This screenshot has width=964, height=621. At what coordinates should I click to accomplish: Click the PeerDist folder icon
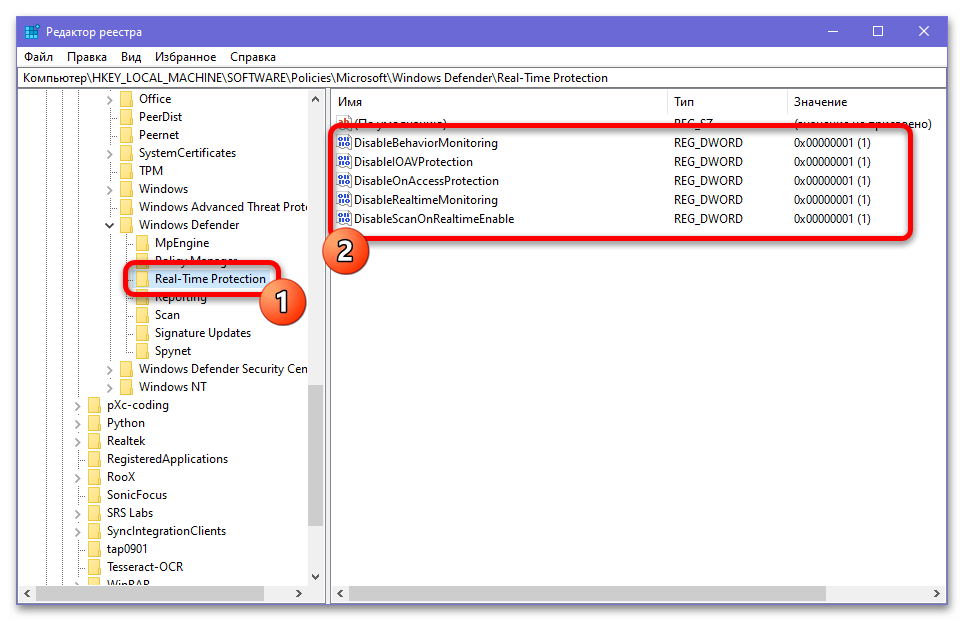127,117
